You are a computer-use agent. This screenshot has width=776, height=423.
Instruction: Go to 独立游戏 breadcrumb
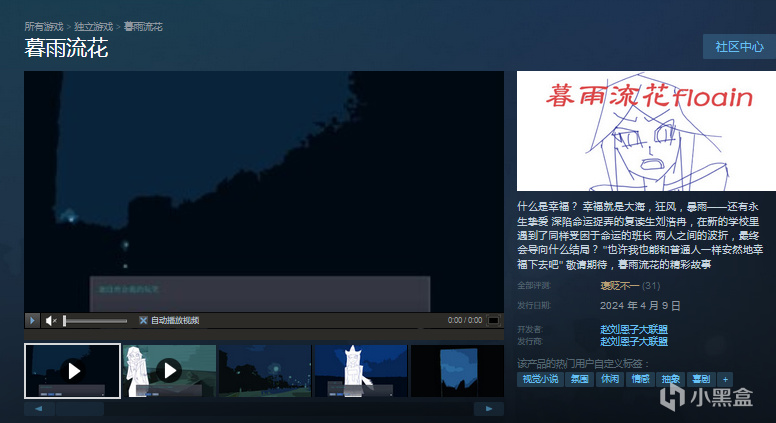pos(94,27)
